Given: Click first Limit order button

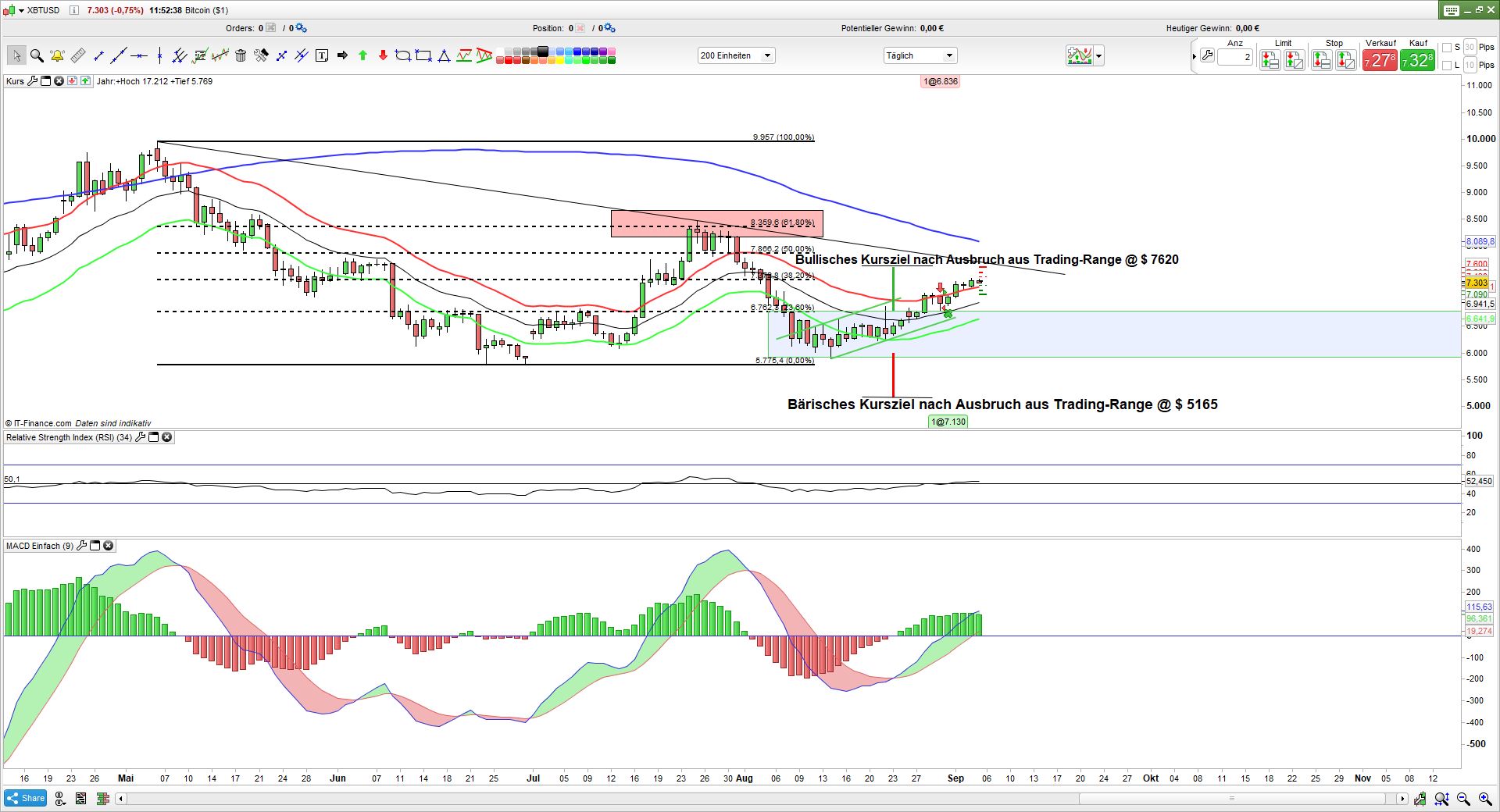Looking at the screenshot, I should coord(1270,60).
